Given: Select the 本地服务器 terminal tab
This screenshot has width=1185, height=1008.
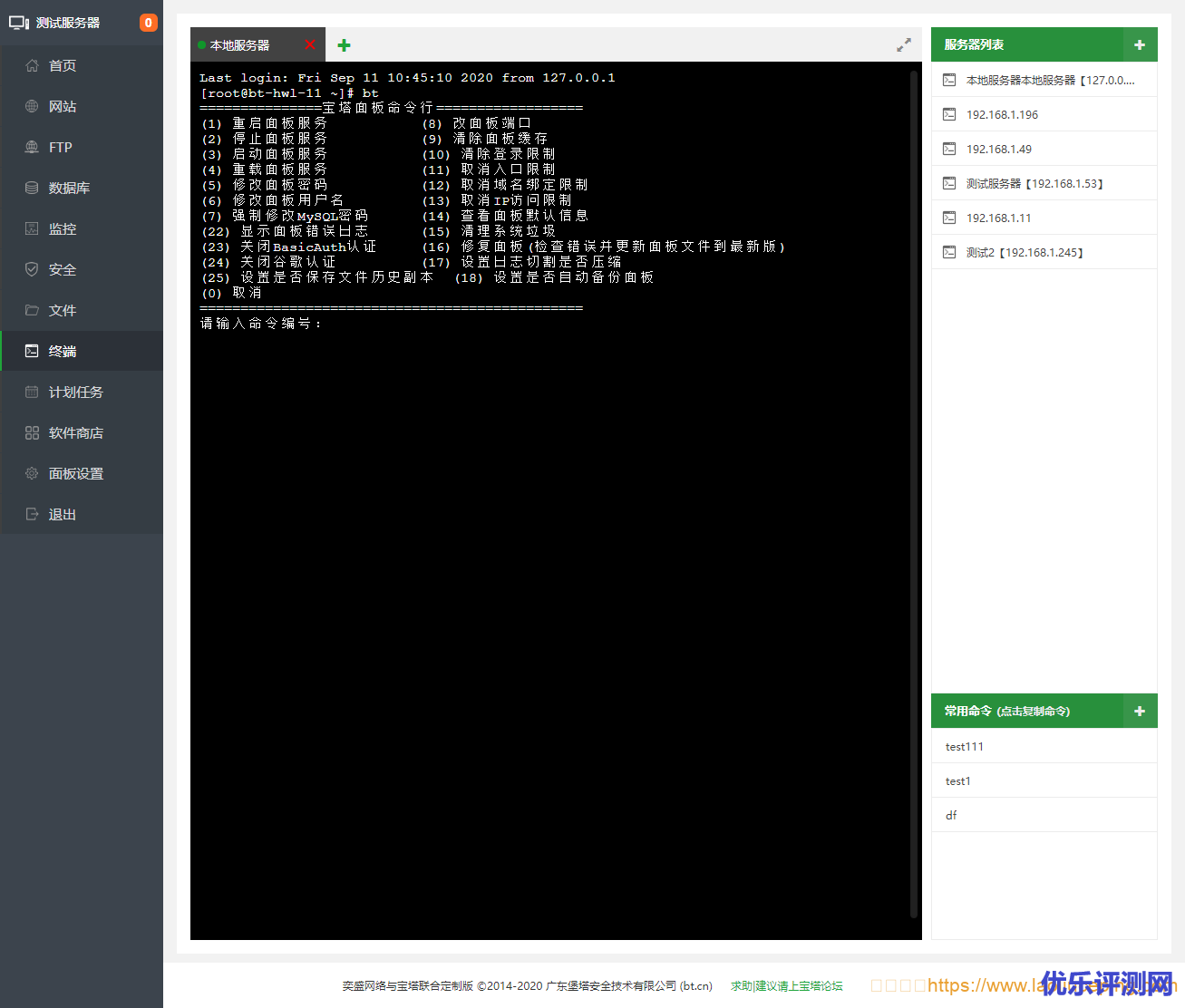Looking at the screenshot, I should (x=240, y=45).
